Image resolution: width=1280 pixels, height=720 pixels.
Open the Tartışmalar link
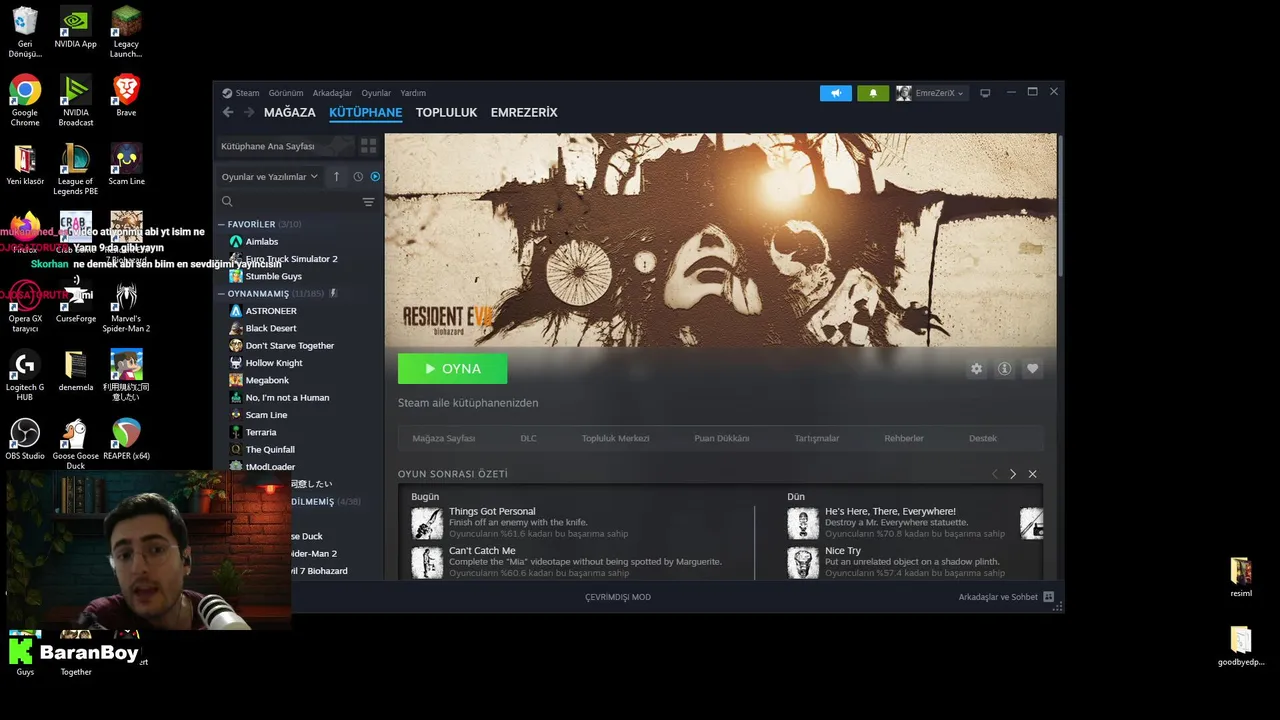(x=817, y=438)
